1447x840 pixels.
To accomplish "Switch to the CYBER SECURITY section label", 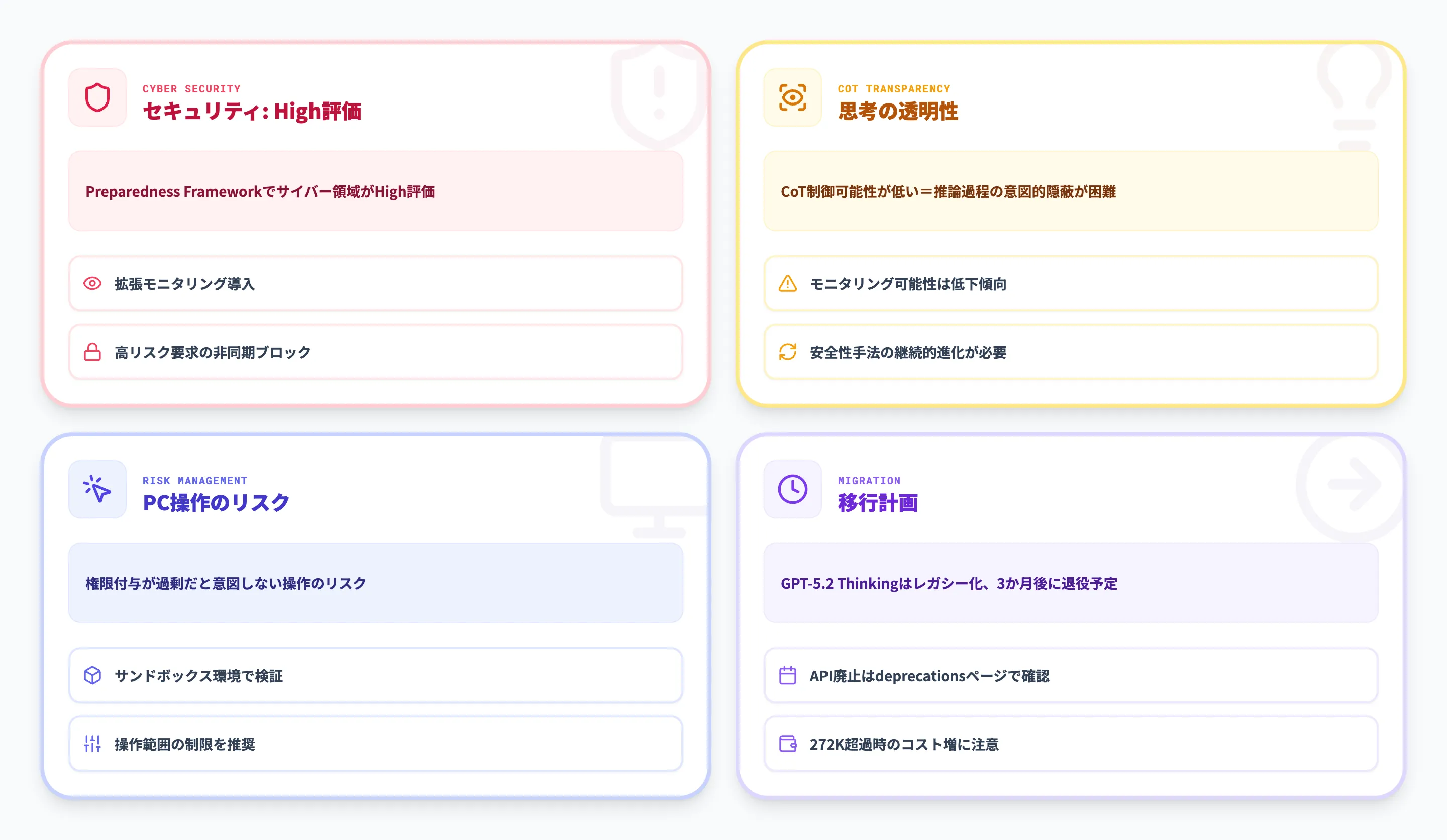I will (x=192, y=88).
